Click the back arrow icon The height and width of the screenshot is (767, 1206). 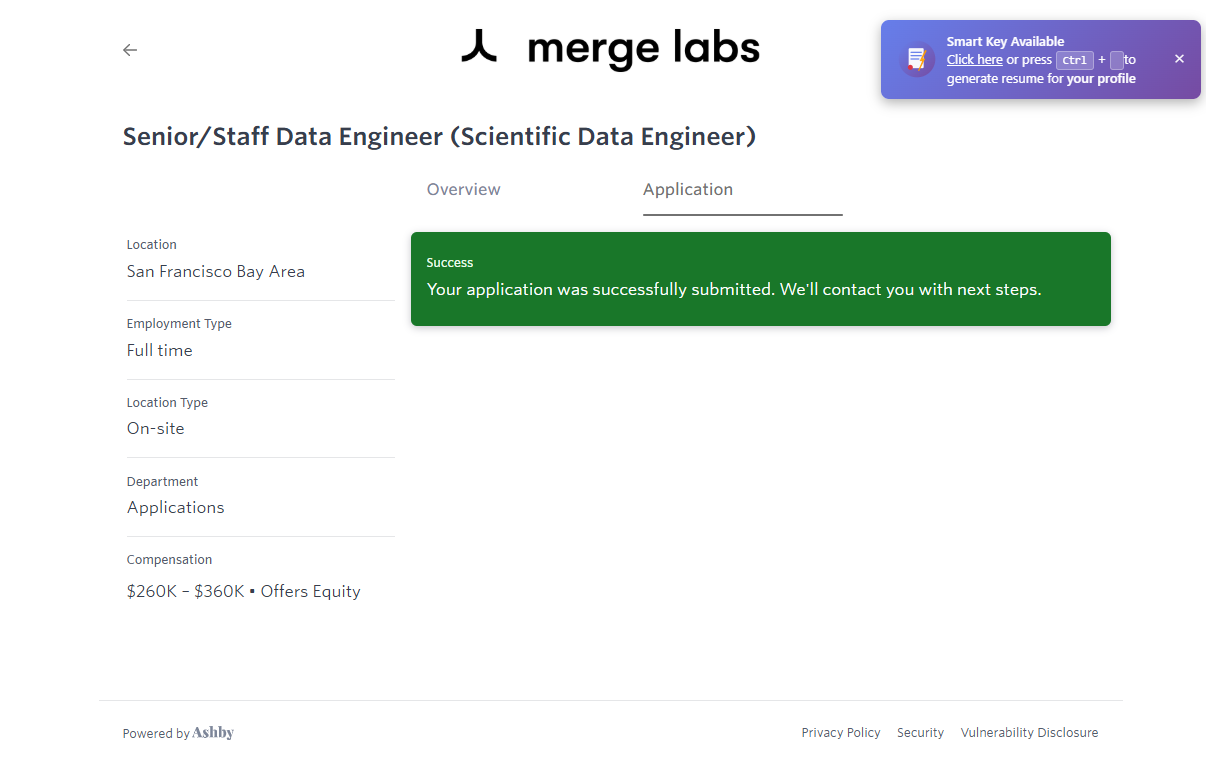click(130, 50)
